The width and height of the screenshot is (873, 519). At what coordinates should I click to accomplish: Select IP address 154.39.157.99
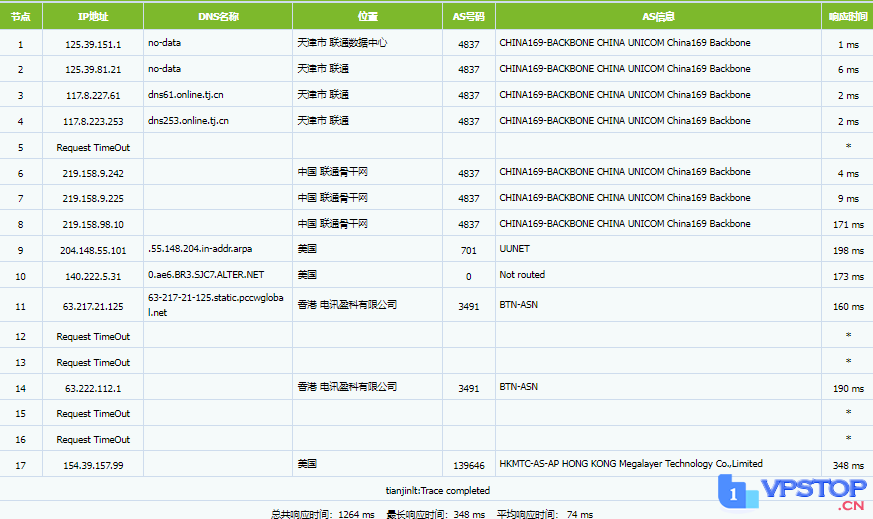pyautogui.click(x=93, y=466)
